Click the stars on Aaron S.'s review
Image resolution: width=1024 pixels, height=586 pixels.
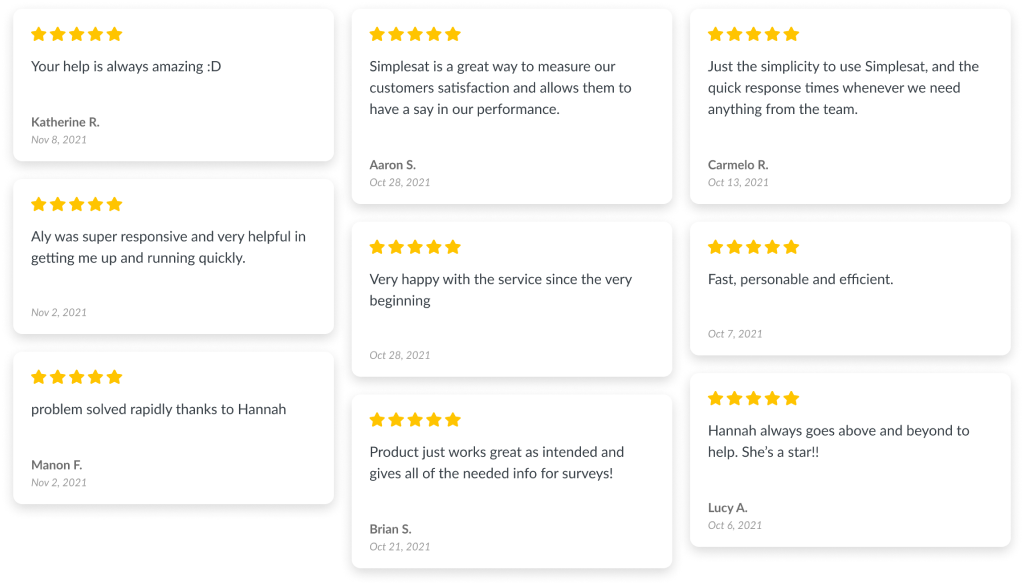pos(415,34)
